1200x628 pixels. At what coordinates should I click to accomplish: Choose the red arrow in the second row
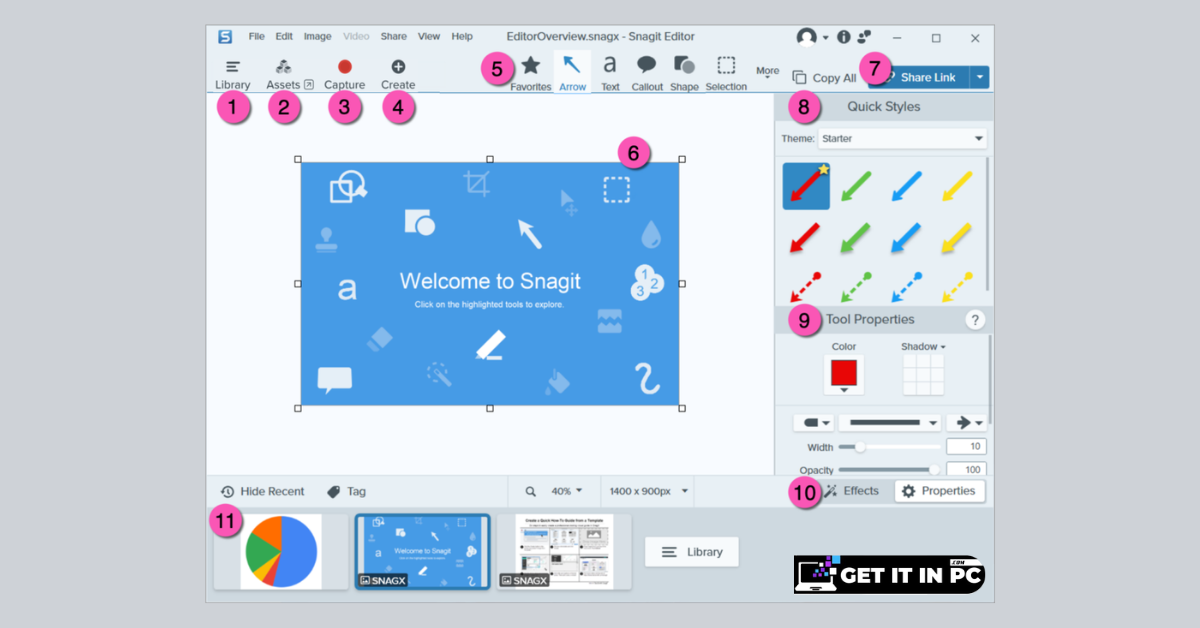click(x=806, y=239)
